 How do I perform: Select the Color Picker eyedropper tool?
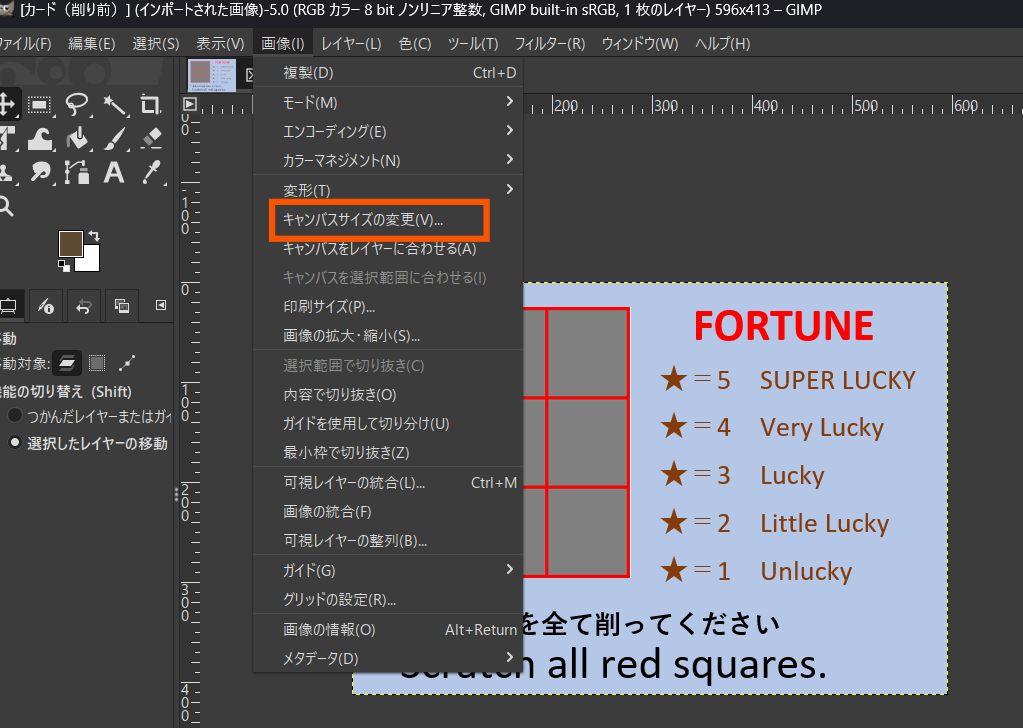tap(150, 172)
